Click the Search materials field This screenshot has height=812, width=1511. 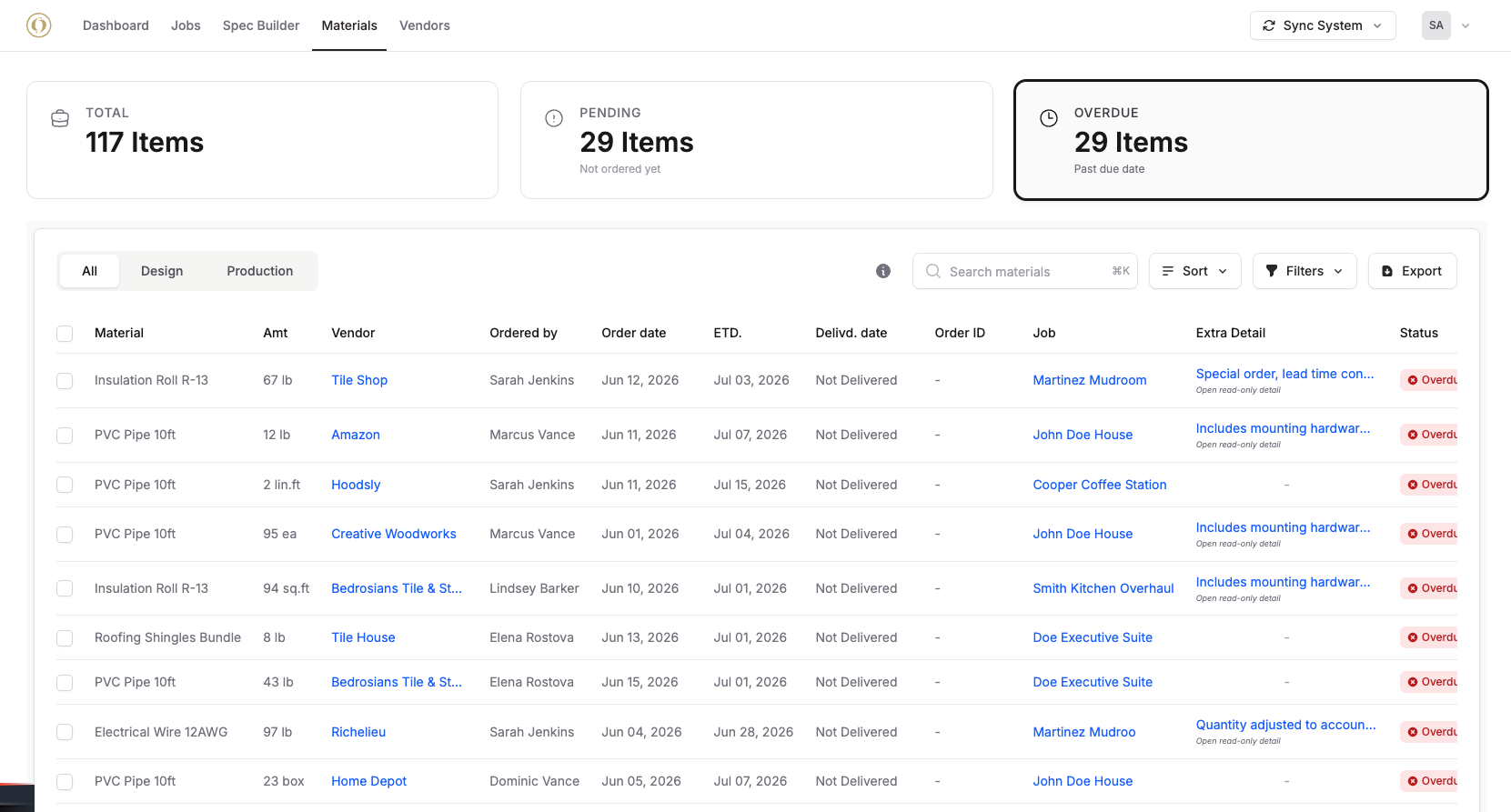click(x=1025, y=271)
